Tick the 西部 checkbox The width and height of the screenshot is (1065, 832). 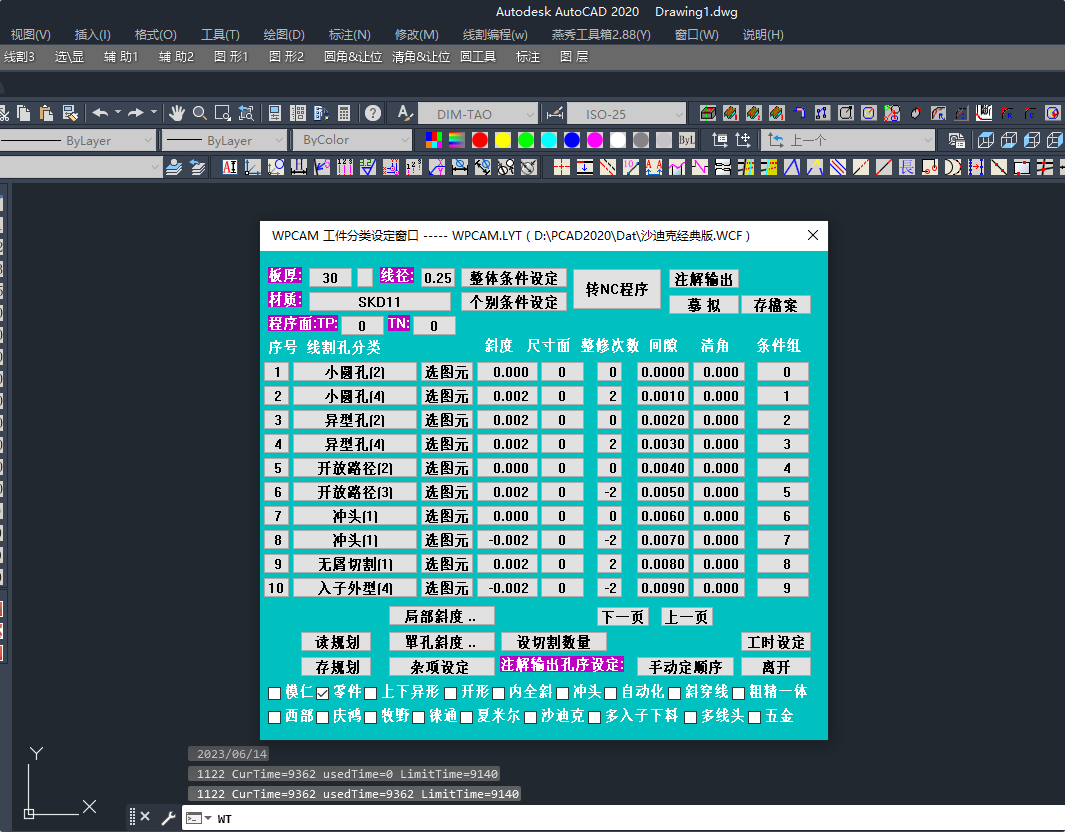(x=274, y=717)
